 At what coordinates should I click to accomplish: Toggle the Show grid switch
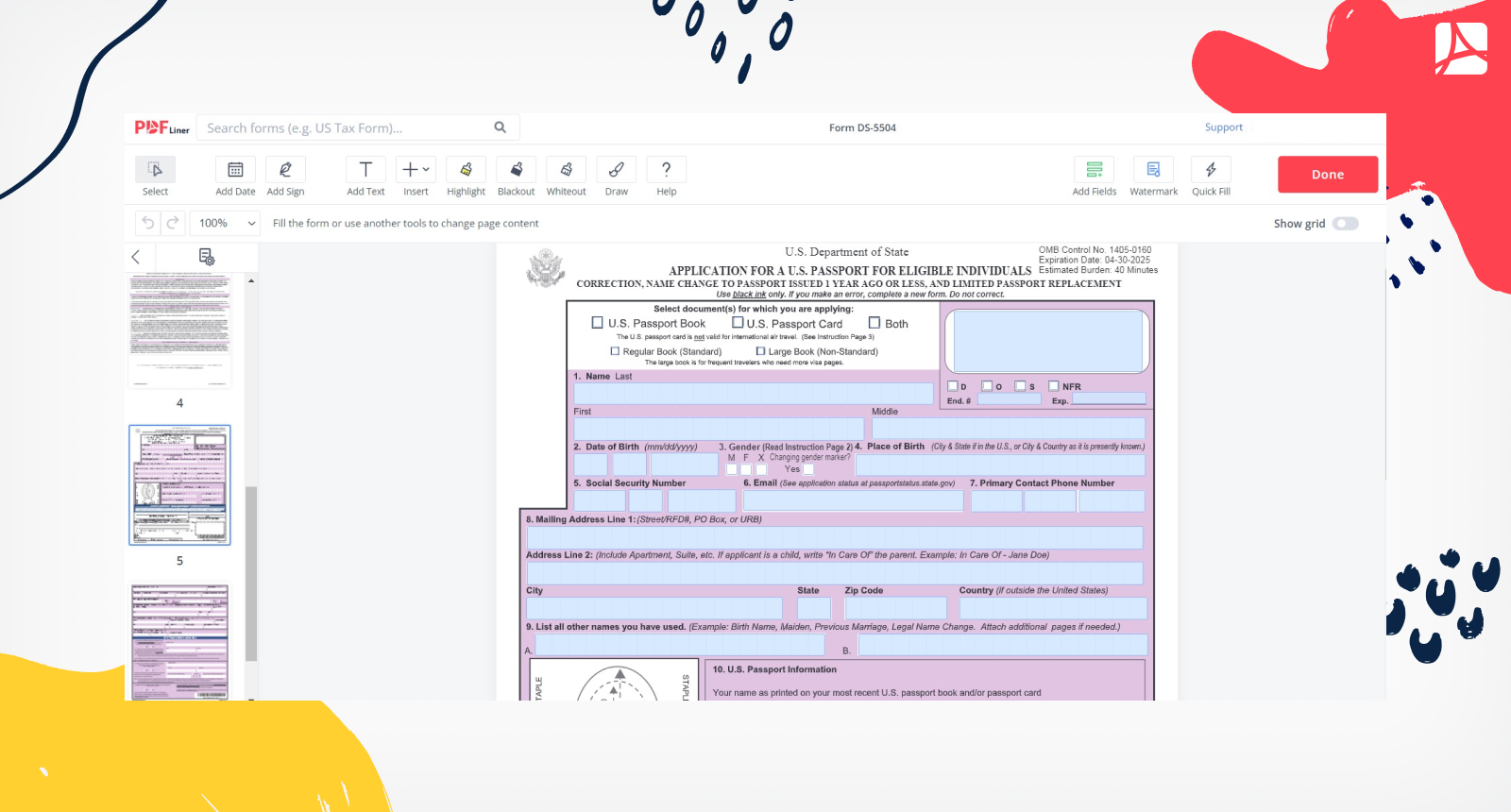pos(1345,224)
